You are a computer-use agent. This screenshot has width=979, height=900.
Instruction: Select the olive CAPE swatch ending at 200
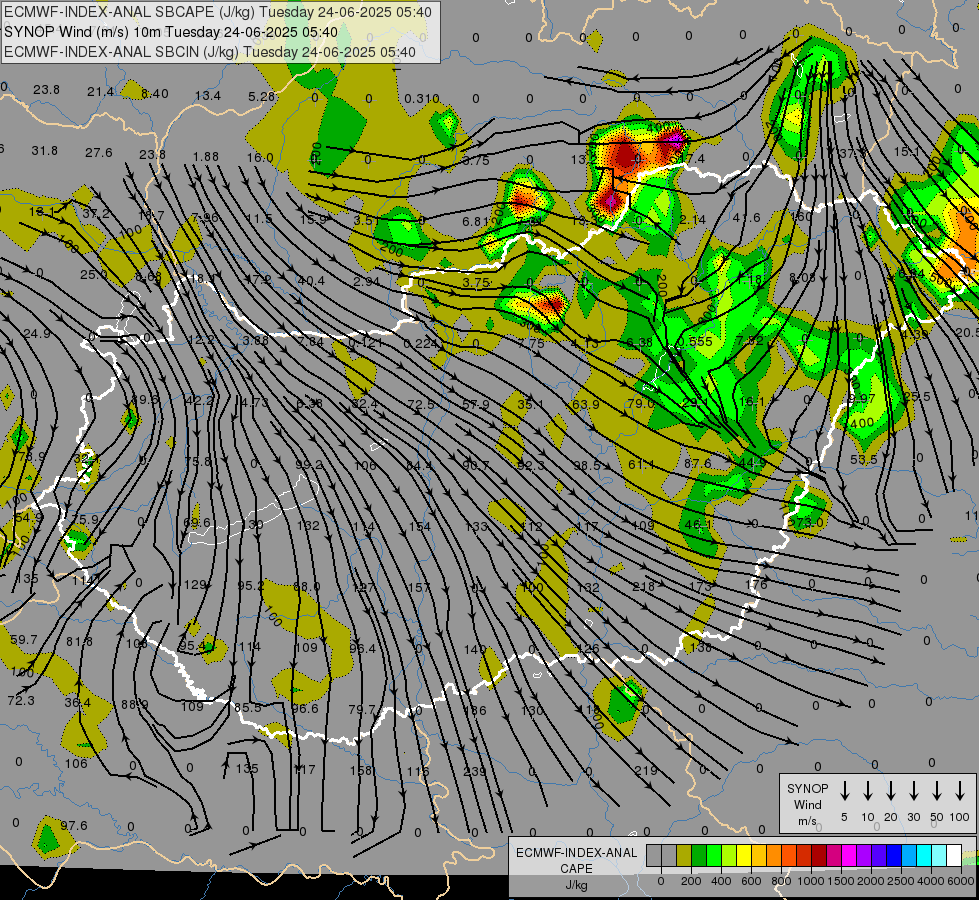pyautogui.click(x=684, y=856)
